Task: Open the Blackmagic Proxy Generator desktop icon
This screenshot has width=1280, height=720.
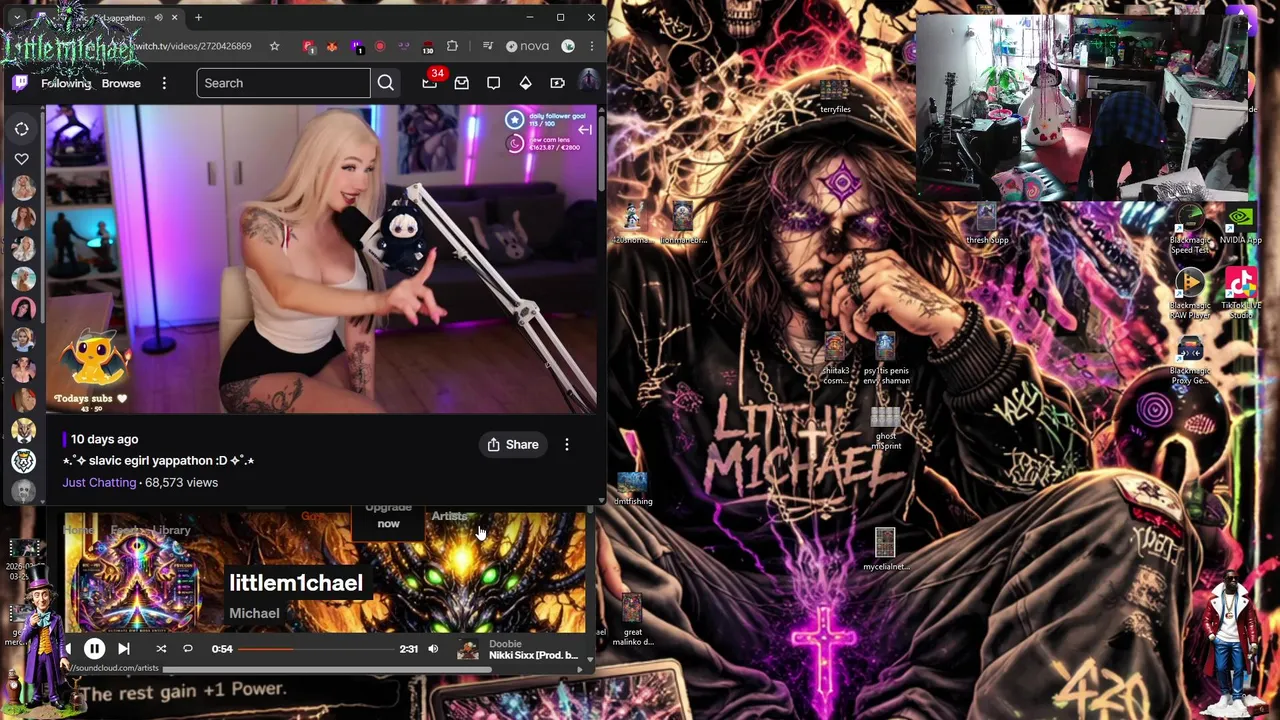Action: tap(1190, 360)
